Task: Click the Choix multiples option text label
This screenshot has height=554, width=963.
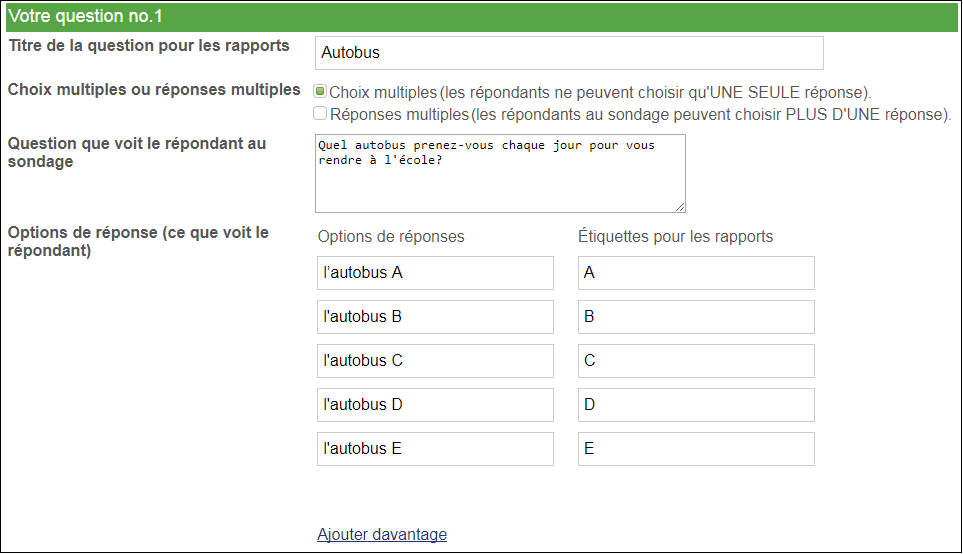Action: (x=383, y=92)
